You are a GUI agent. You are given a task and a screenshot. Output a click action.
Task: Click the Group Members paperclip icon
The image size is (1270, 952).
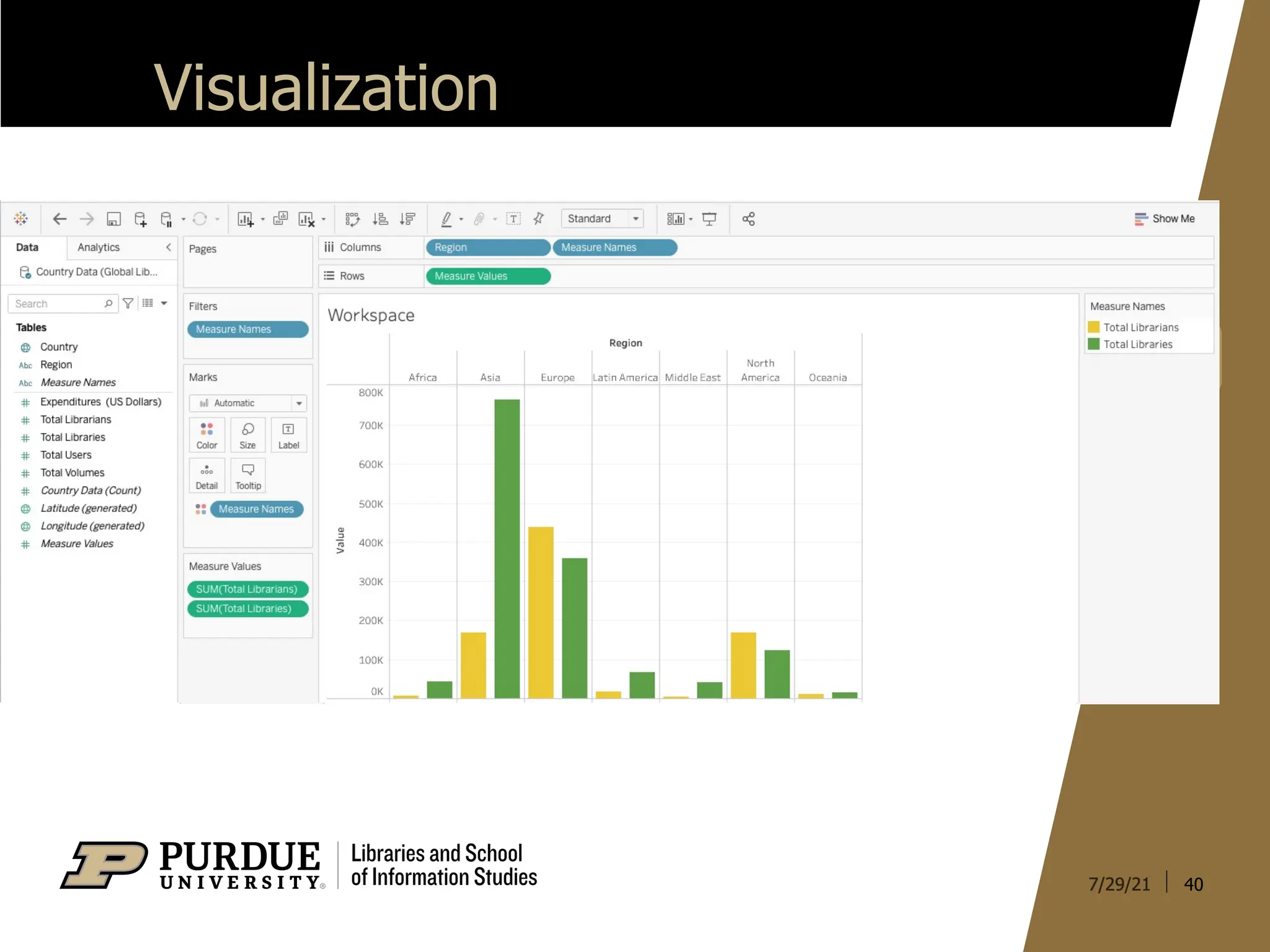pyautogui.click(x=479, y=219)
